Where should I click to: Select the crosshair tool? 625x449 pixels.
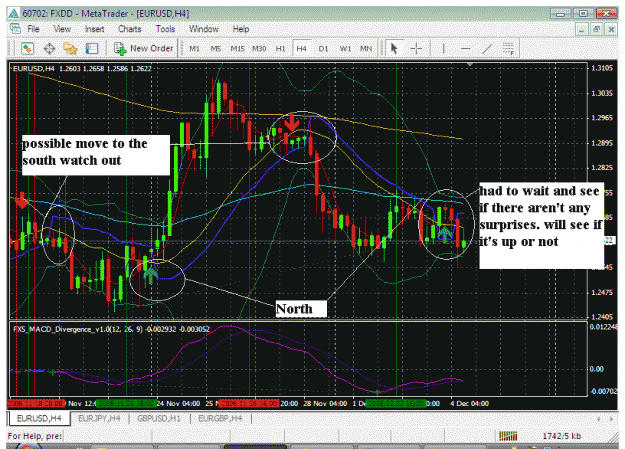click(417, 49)
